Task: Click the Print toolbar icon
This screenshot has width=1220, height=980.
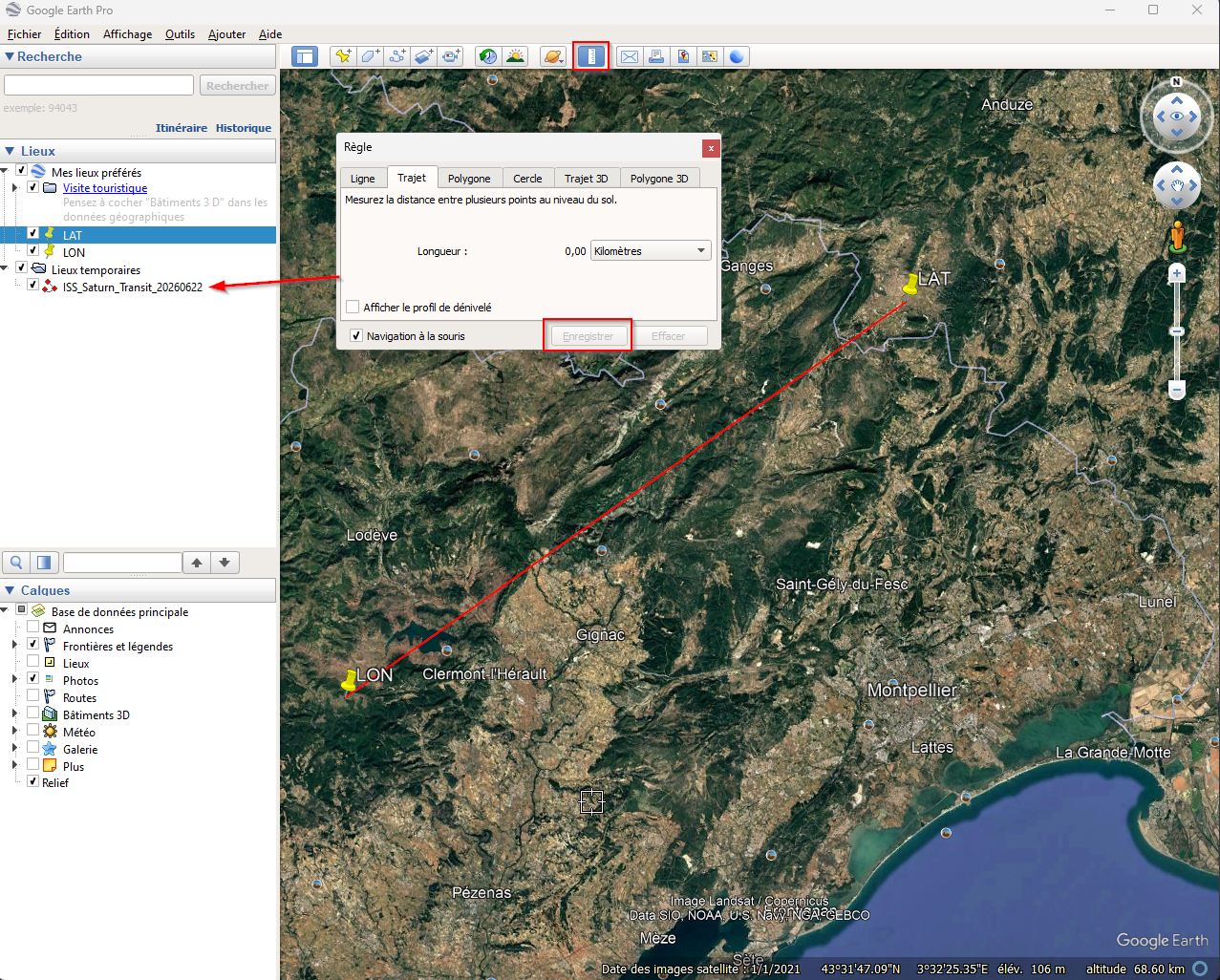Action: (656, 56)
